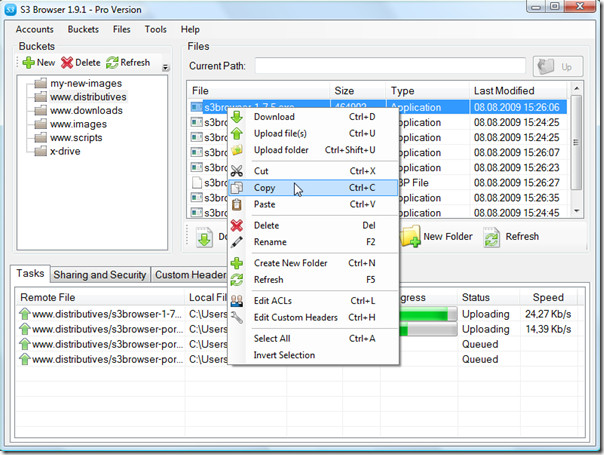Click the scissors Cut icon in context menu
The image size is (604, 455).
tap(237, 171)
